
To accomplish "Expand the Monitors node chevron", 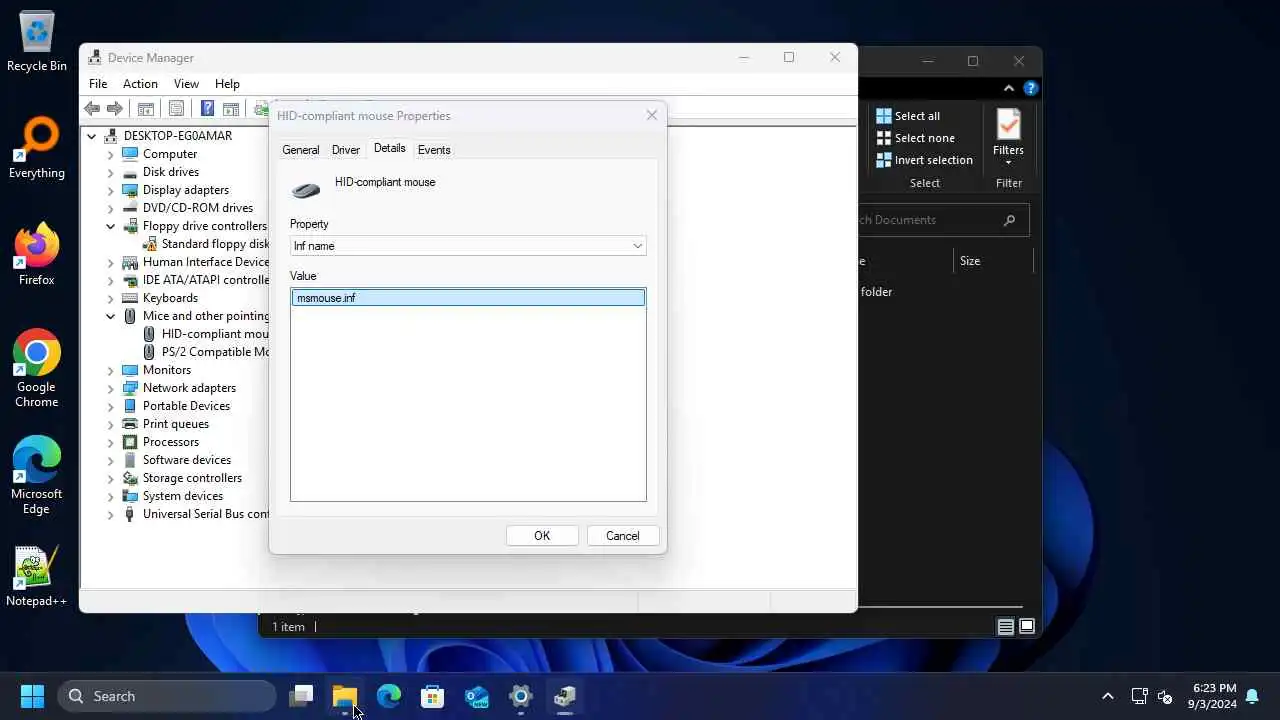I will [111, 370].
